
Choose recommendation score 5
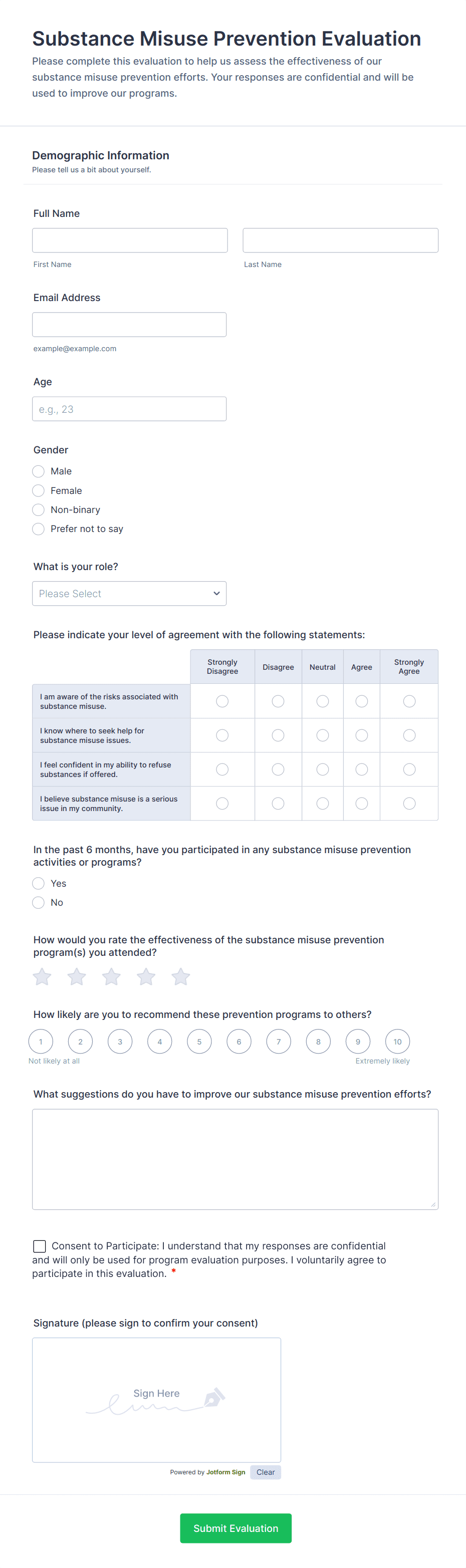click(x=199, y=1041)
